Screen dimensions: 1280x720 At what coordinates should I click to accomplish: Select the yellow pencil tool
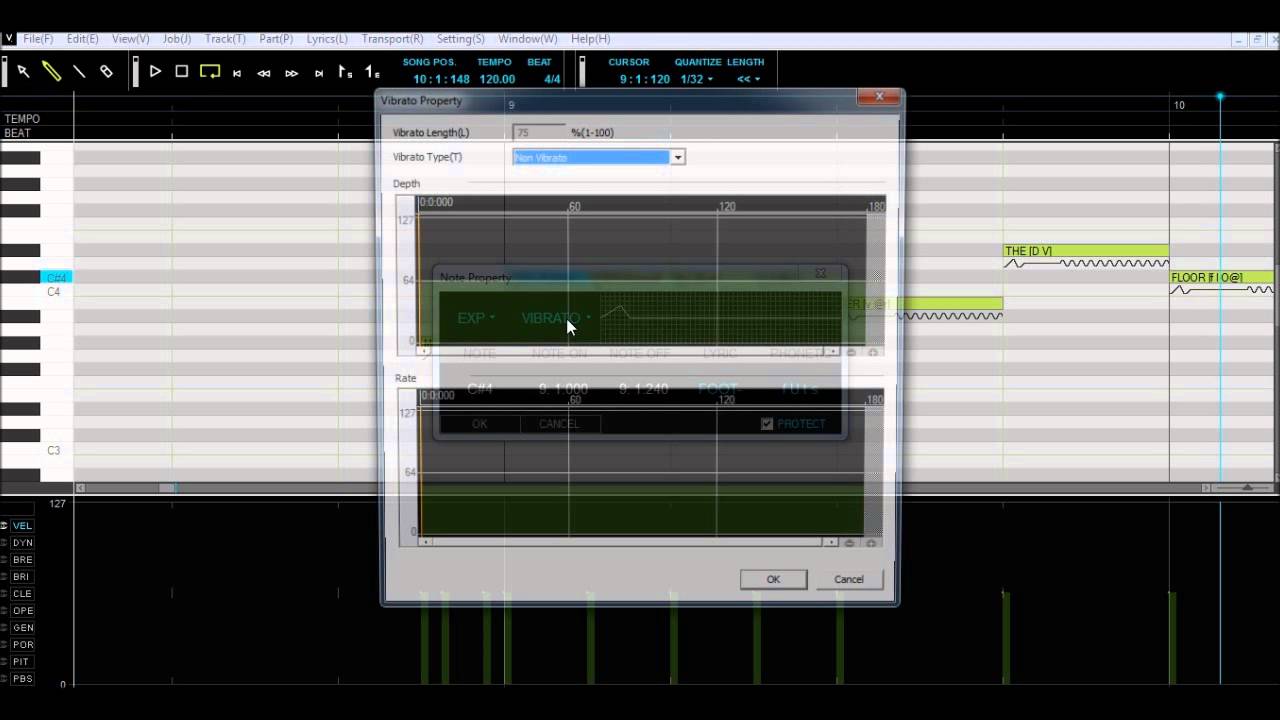tap(51, 72)
